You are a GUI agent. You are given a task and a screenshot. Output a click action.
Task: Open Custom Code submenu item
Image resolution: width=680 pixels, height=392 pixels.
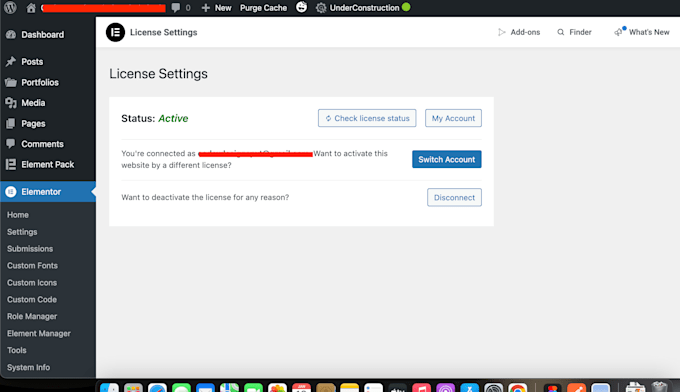32,300
